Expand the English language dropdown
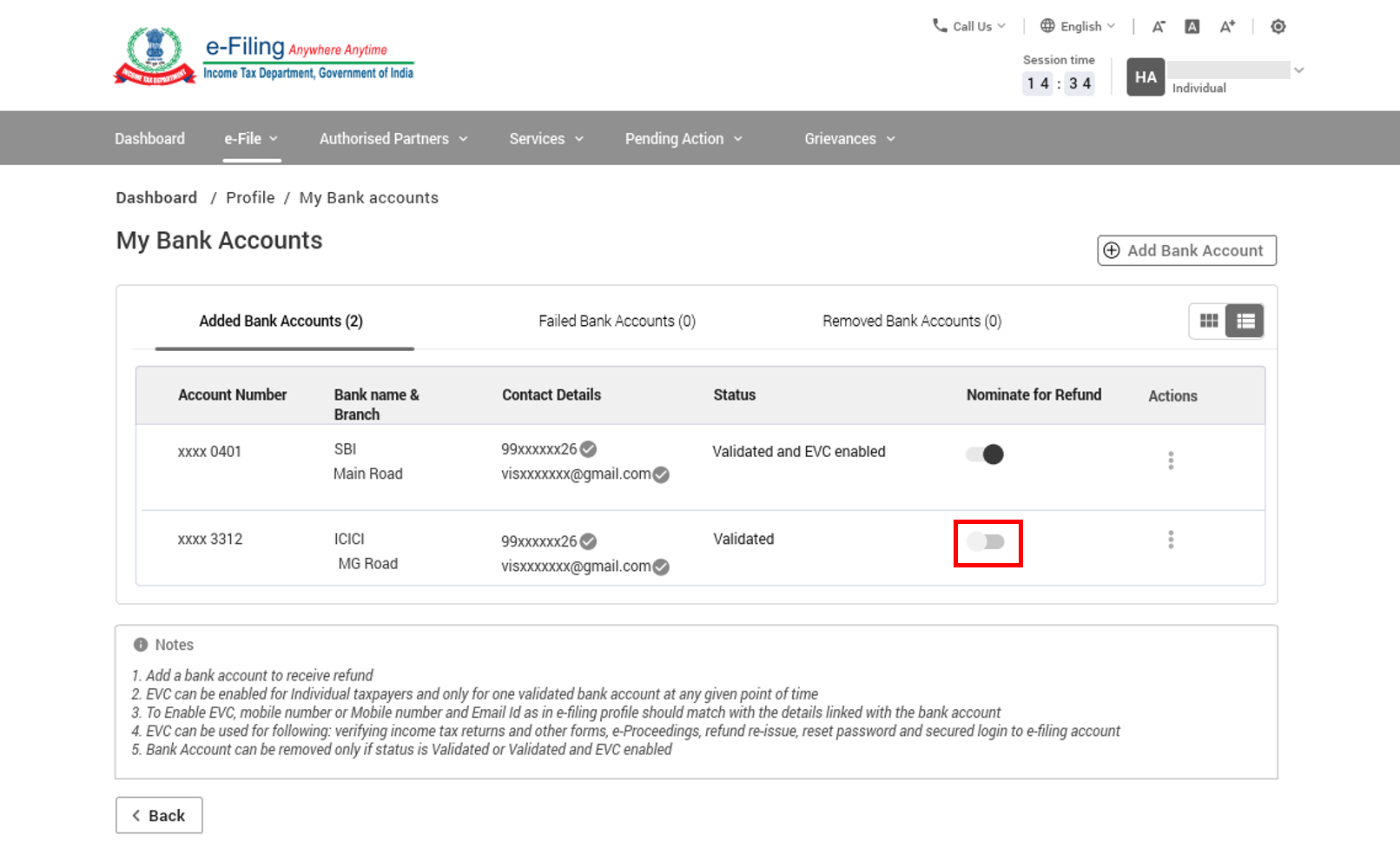Image resolution: width=1400 pixels, height=862 pixels. [x=1078, y=26]
